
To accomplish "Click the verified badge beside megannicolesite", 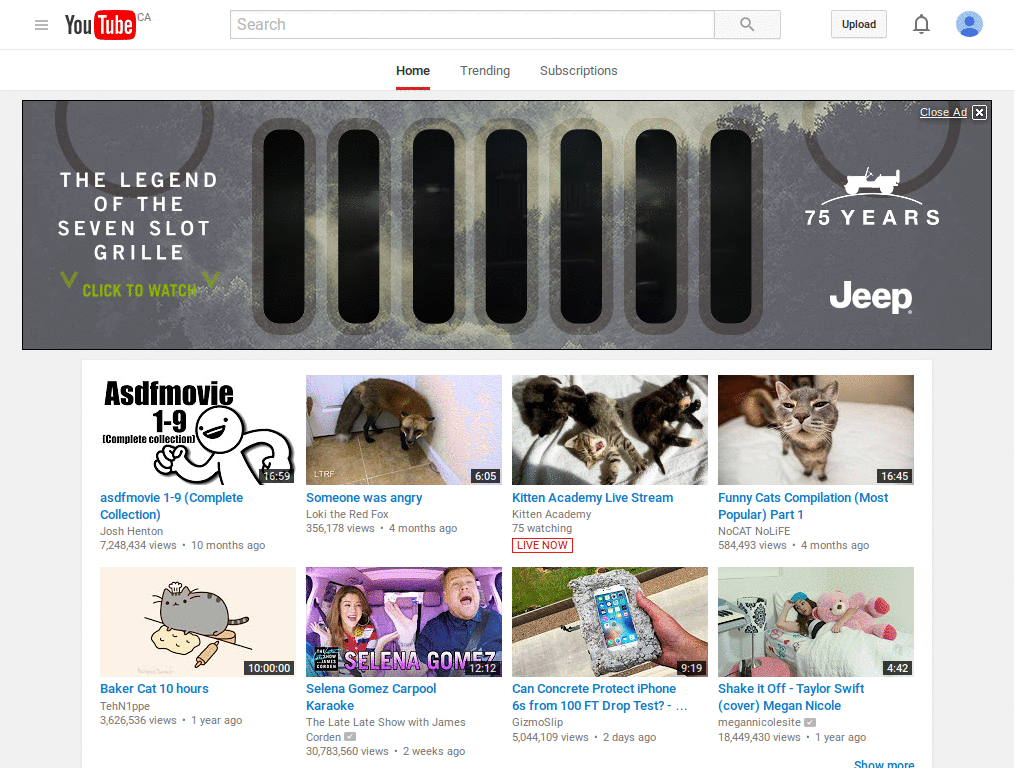I will 810,722.
